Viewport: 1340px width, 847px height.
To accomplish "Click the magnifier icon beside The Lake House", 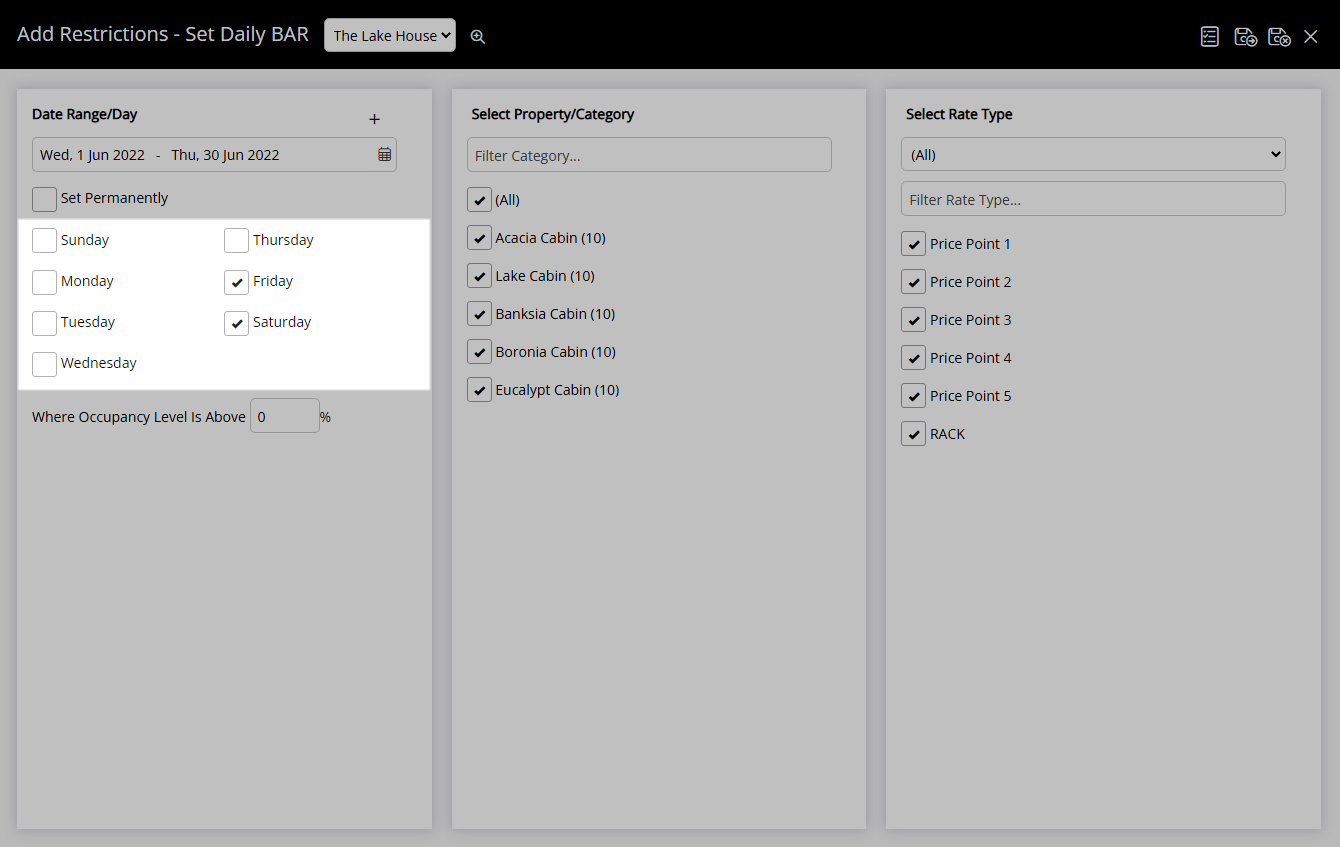I will click(478, 36).
